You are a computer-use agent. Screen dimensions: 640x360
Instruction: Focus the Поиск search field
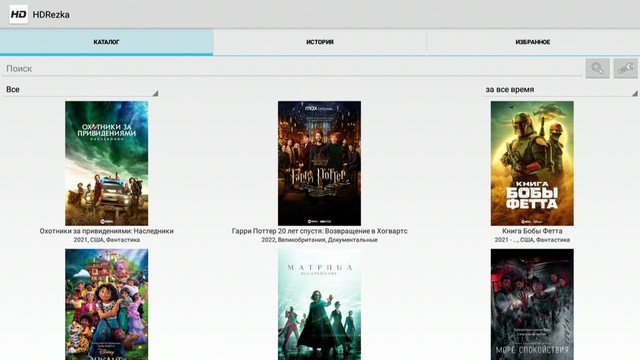click(x=291, y=69)
